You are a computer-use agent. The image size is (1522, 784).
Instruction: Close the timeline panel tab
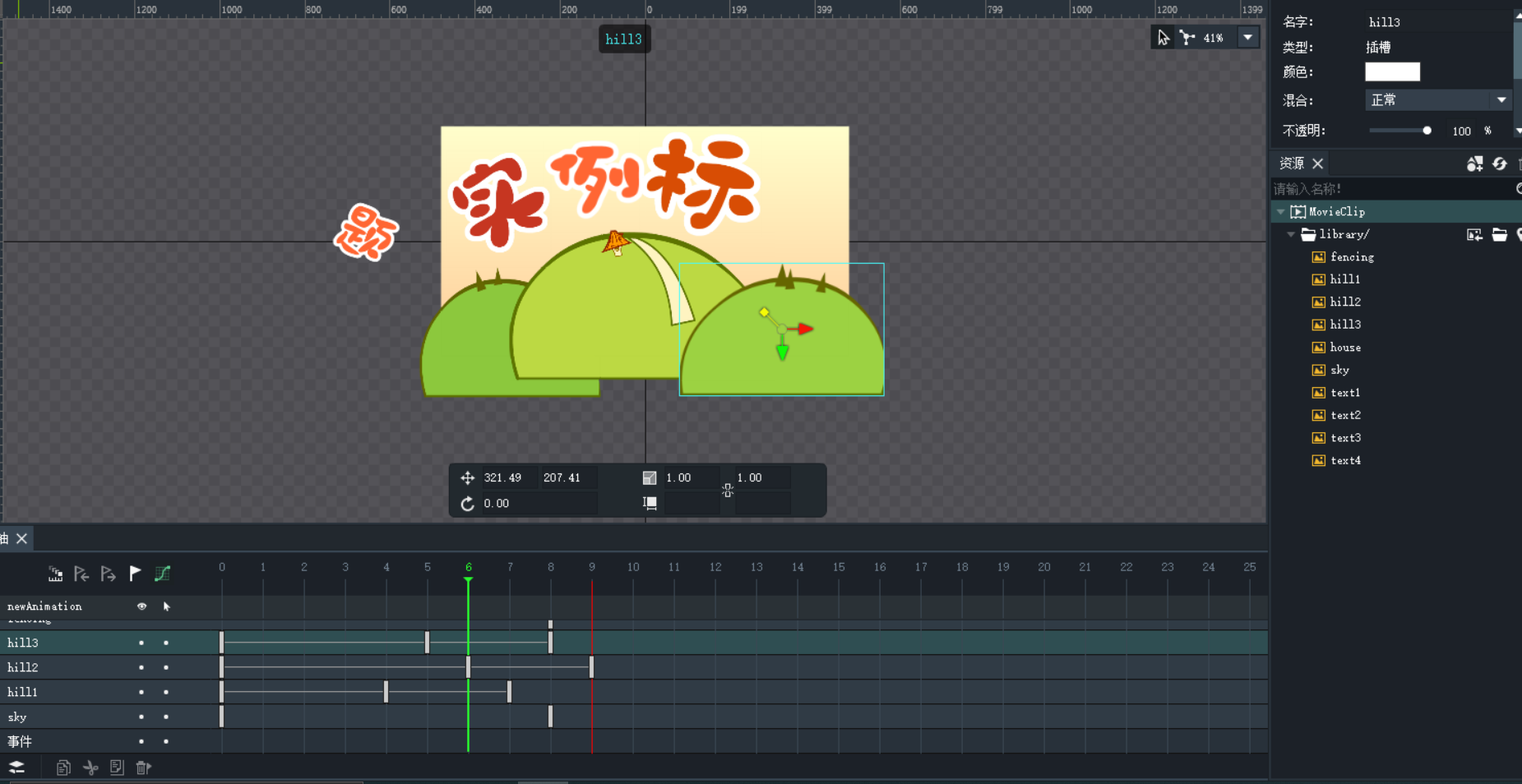[21, 538]
